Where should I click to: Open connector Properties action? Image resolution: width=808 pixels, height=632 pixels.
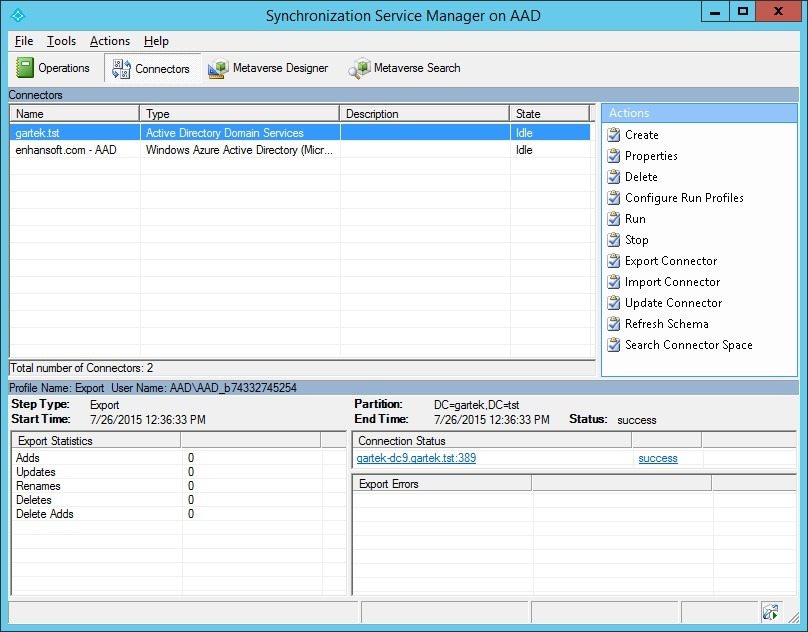[x=651, y=156]
